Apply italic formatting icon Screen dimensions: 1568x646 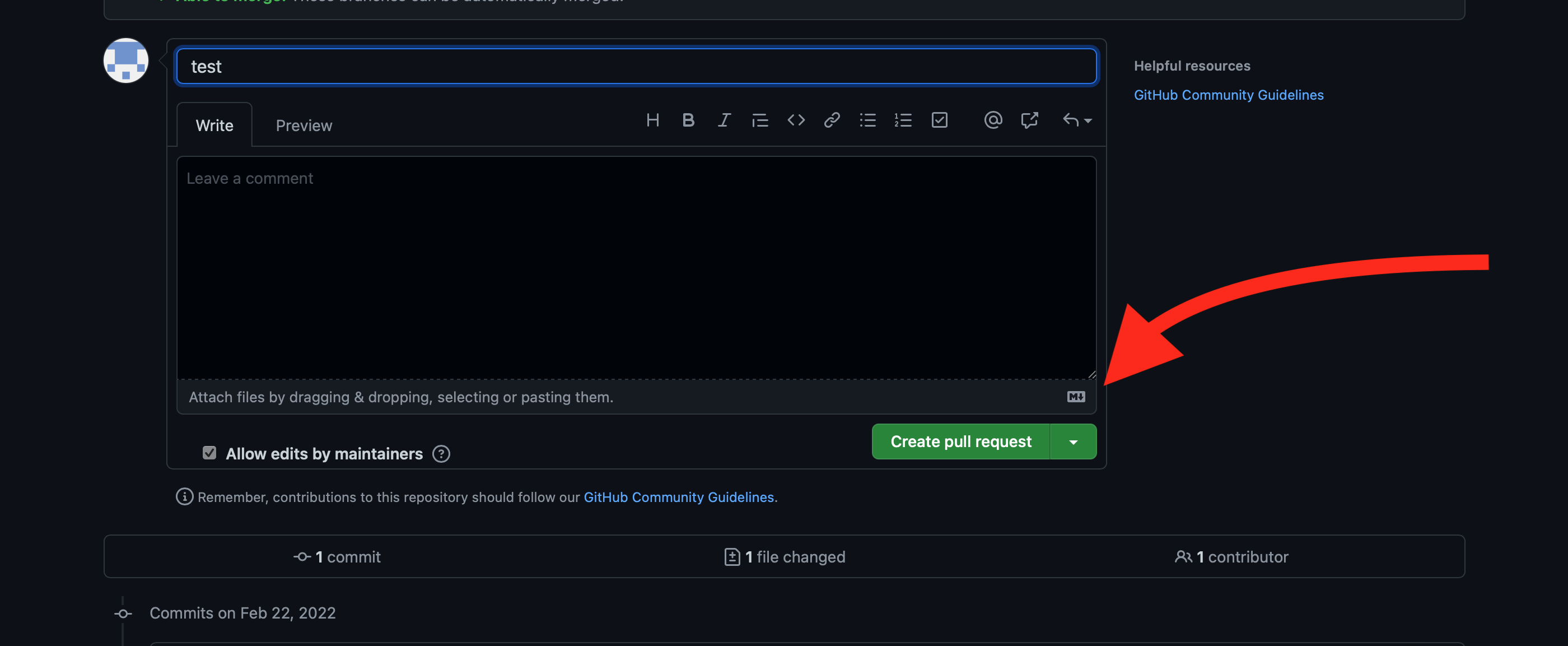point(724,120)
